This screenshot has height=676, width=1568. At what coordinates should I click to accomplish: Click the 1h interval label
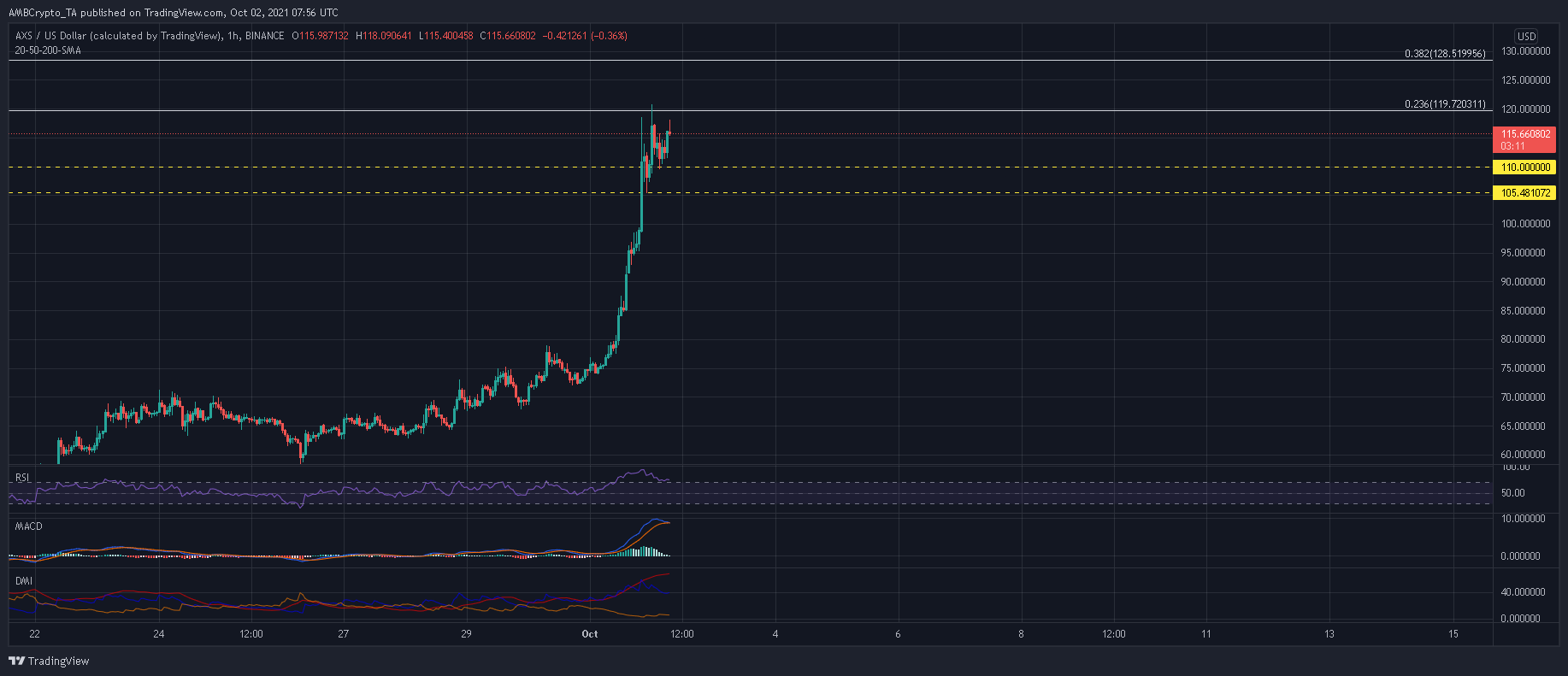pos(232,36)
